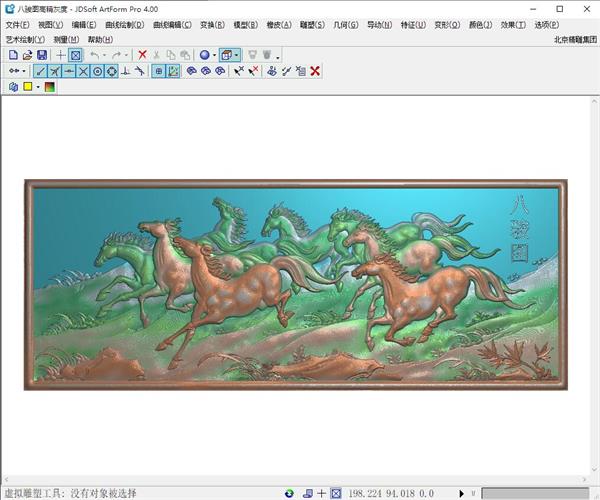The width and height of the screenshot is (600, 500).
Task: Delete selection with the red X in the top toolbar
Action: (142, 55)
